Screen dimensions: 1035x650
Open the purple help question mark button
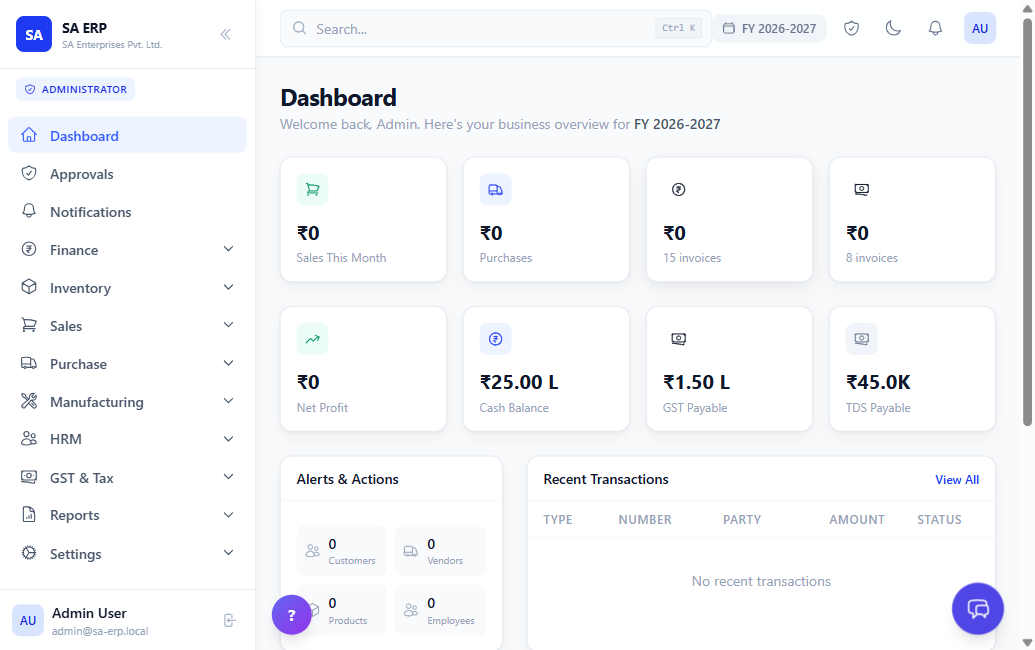tap(291, 614)
